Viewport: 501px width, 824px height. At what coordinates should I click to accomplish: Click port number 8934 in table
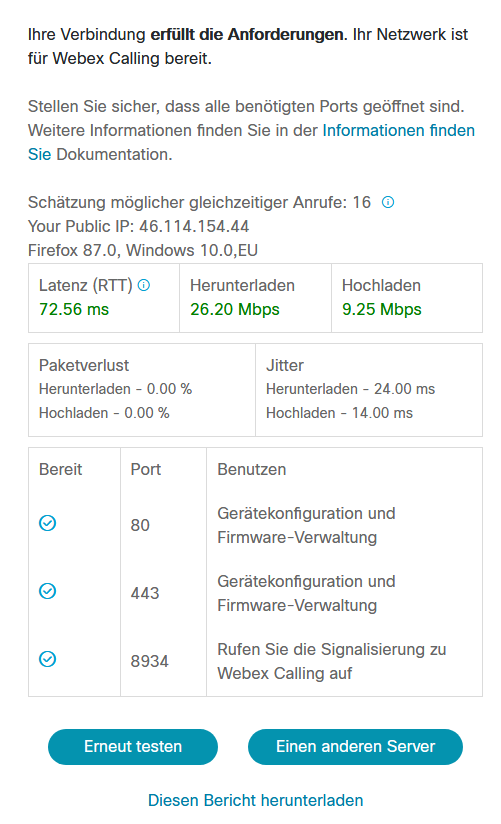(x=150, y=661)
